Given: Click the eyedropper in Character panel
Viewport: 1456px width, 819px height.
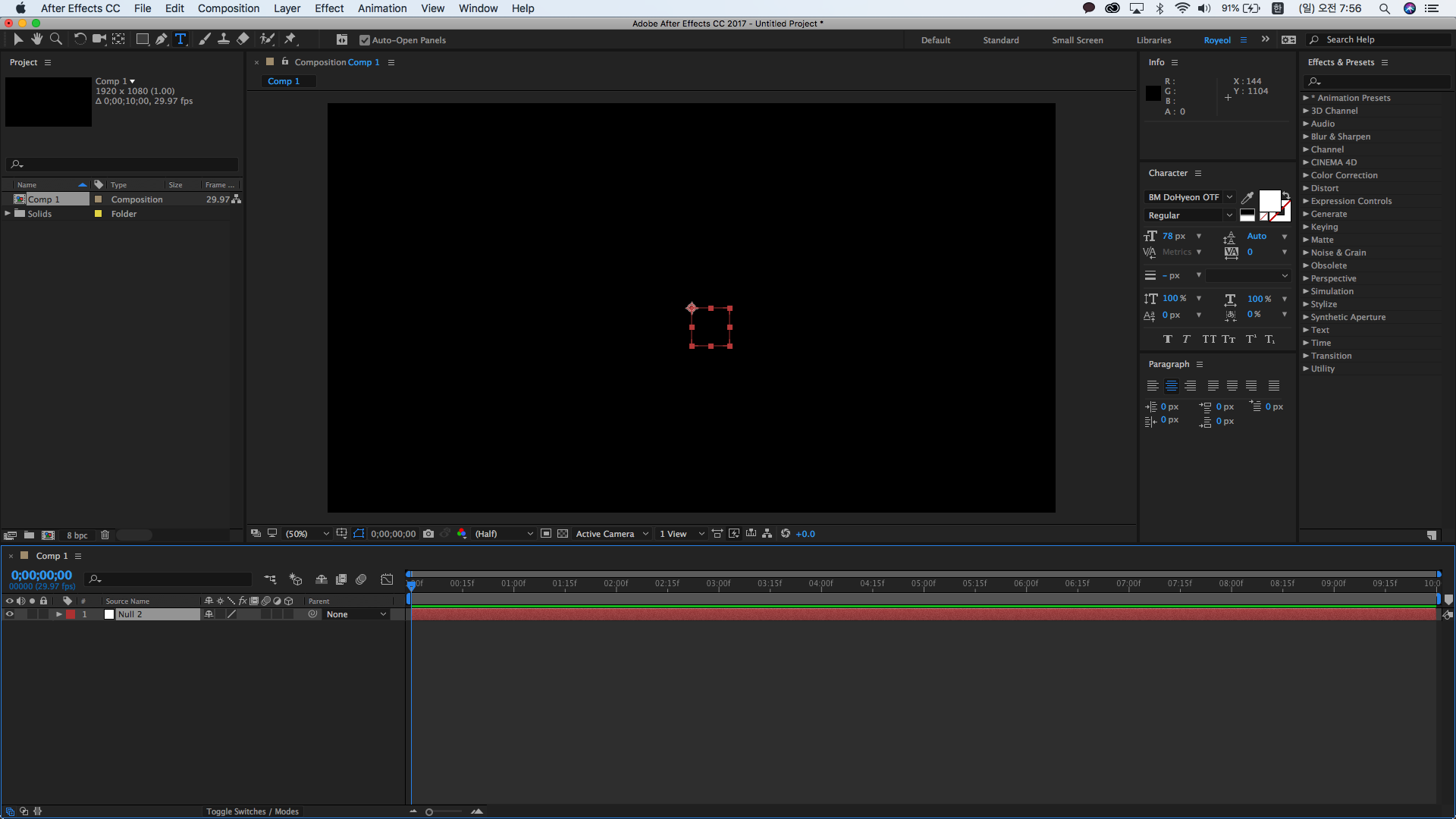Looking at the screenshot, I should [x=1247, y=197].
